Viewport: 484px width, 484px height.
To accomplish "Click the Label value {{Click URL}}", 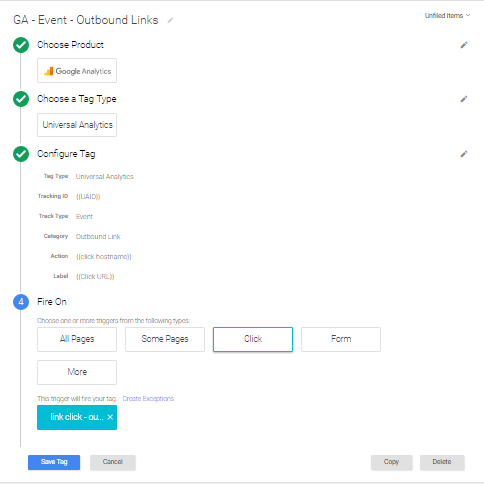I will [95, 276].
